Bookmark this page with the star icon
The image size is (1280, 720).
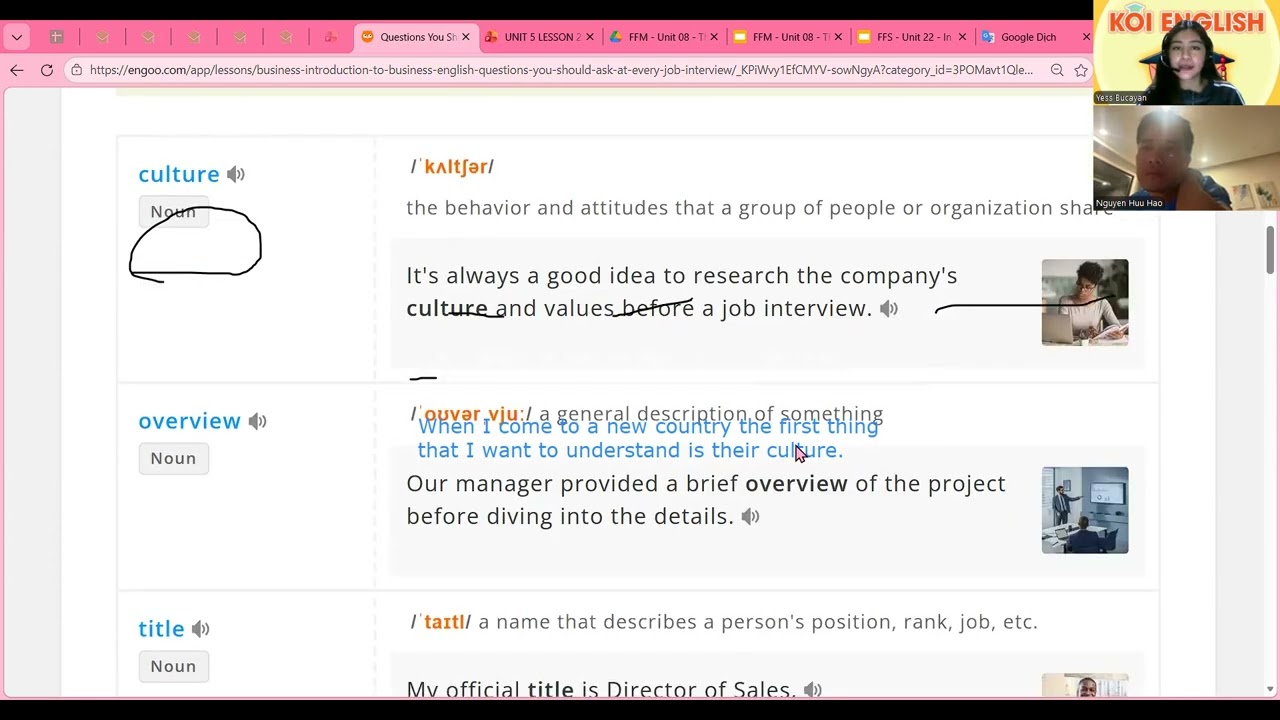[1081, 70]
